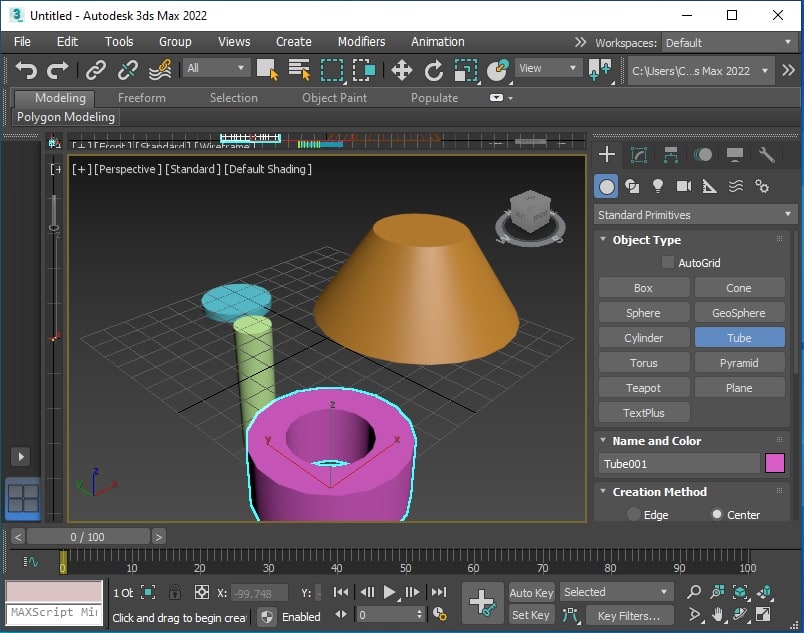Activate the Select Object tool
Viewport: 804px width, 633px height.
point(267,69)
